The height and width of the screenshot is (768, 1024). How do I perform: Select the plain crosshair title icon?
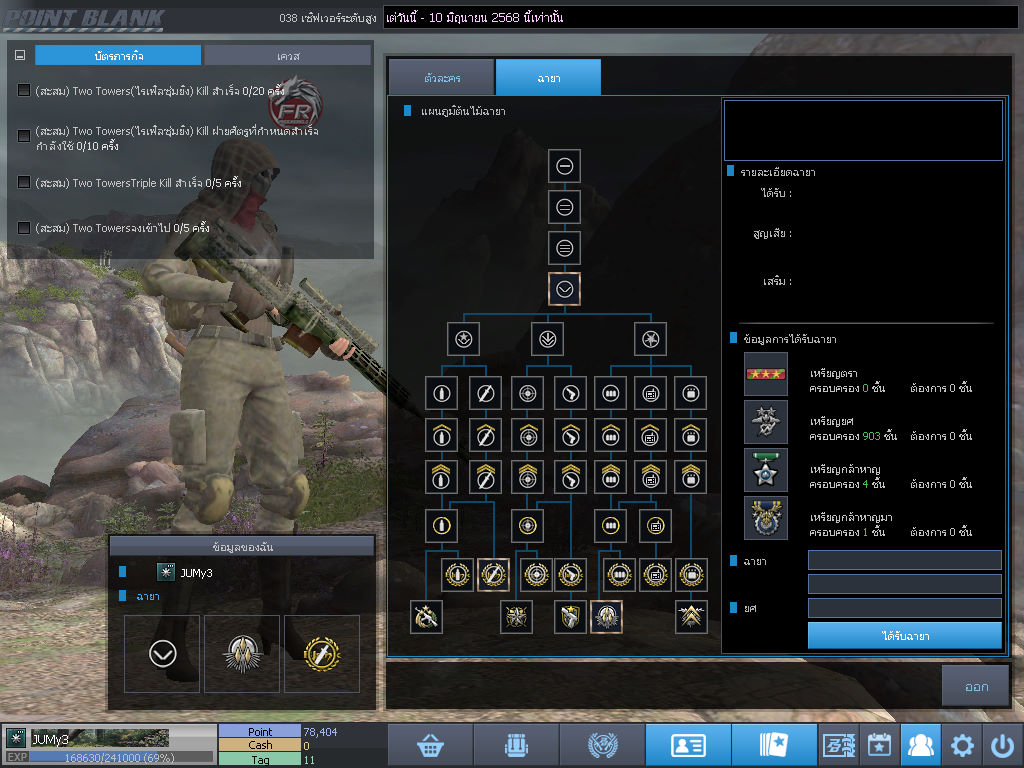pyautogui.click(x=528, y=393)
